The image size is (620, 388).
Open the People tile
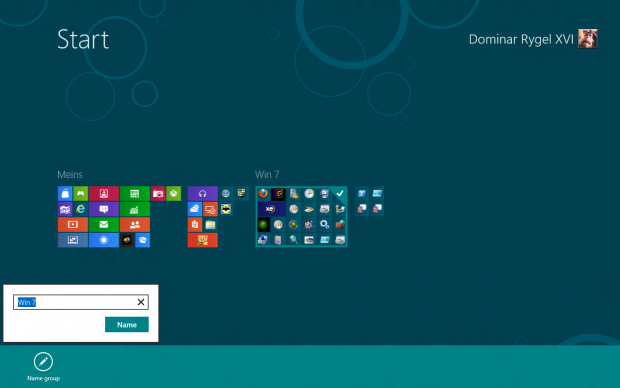(x=134, y=224)
